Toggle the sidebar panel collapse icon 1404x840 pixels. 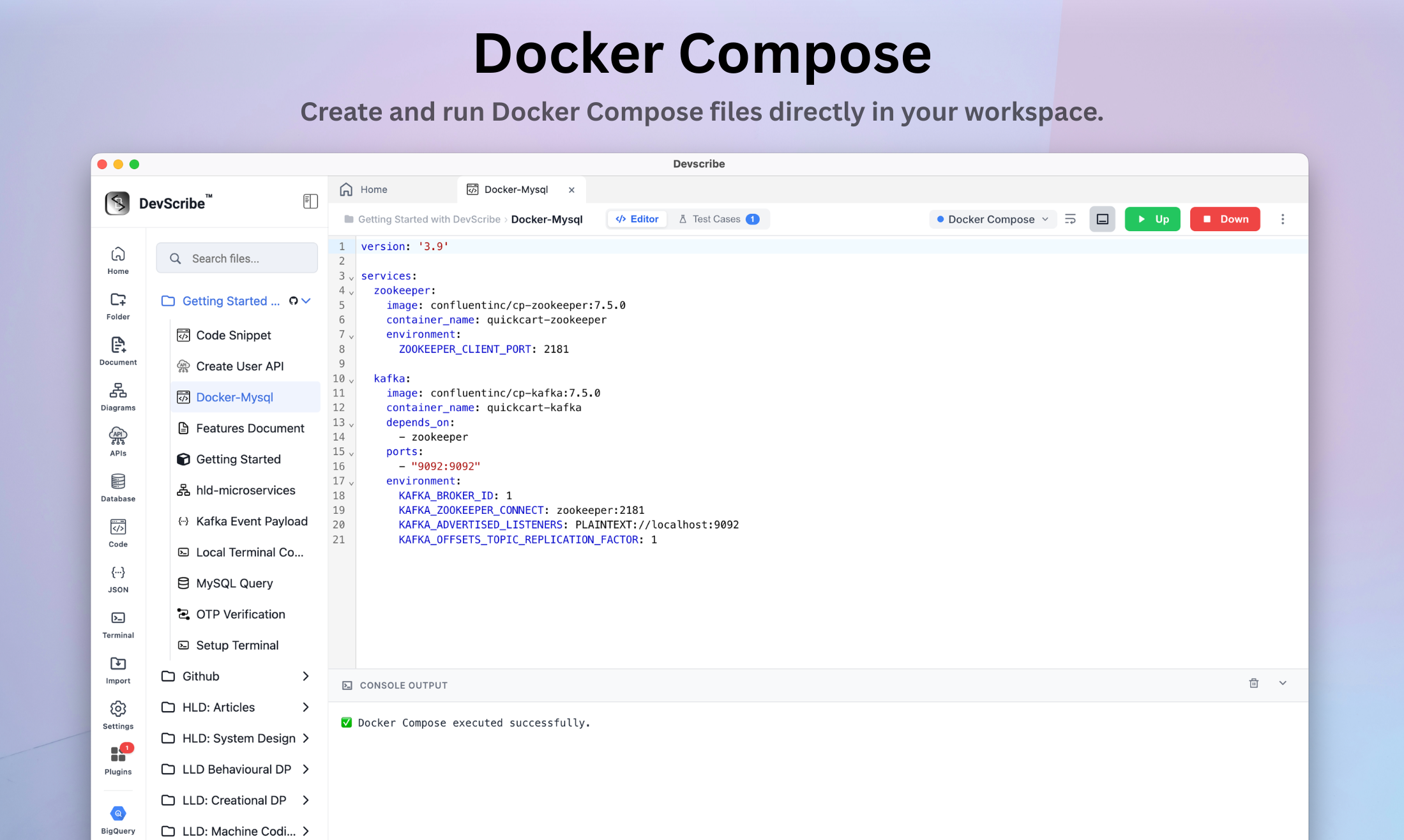[310, 202]
